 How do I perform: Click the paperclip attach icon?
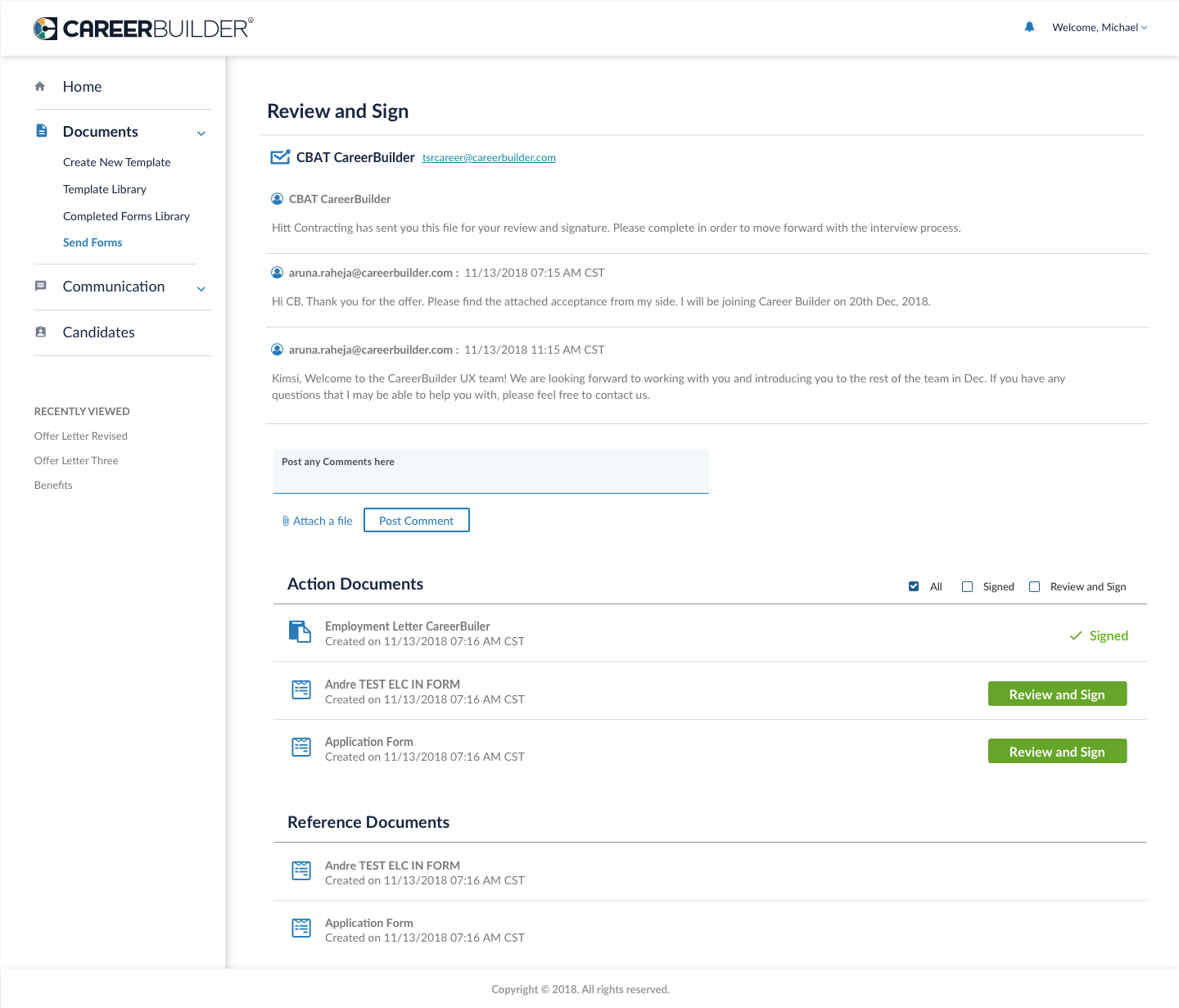pos(286,521)
